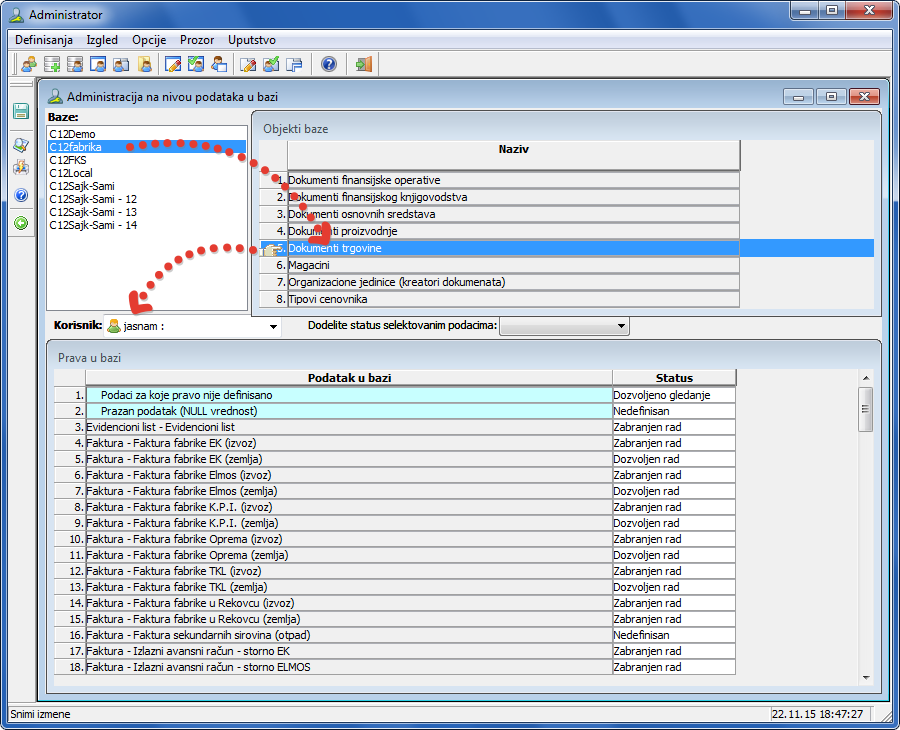Click the user with green checkmark document icon

pos(271,64)
